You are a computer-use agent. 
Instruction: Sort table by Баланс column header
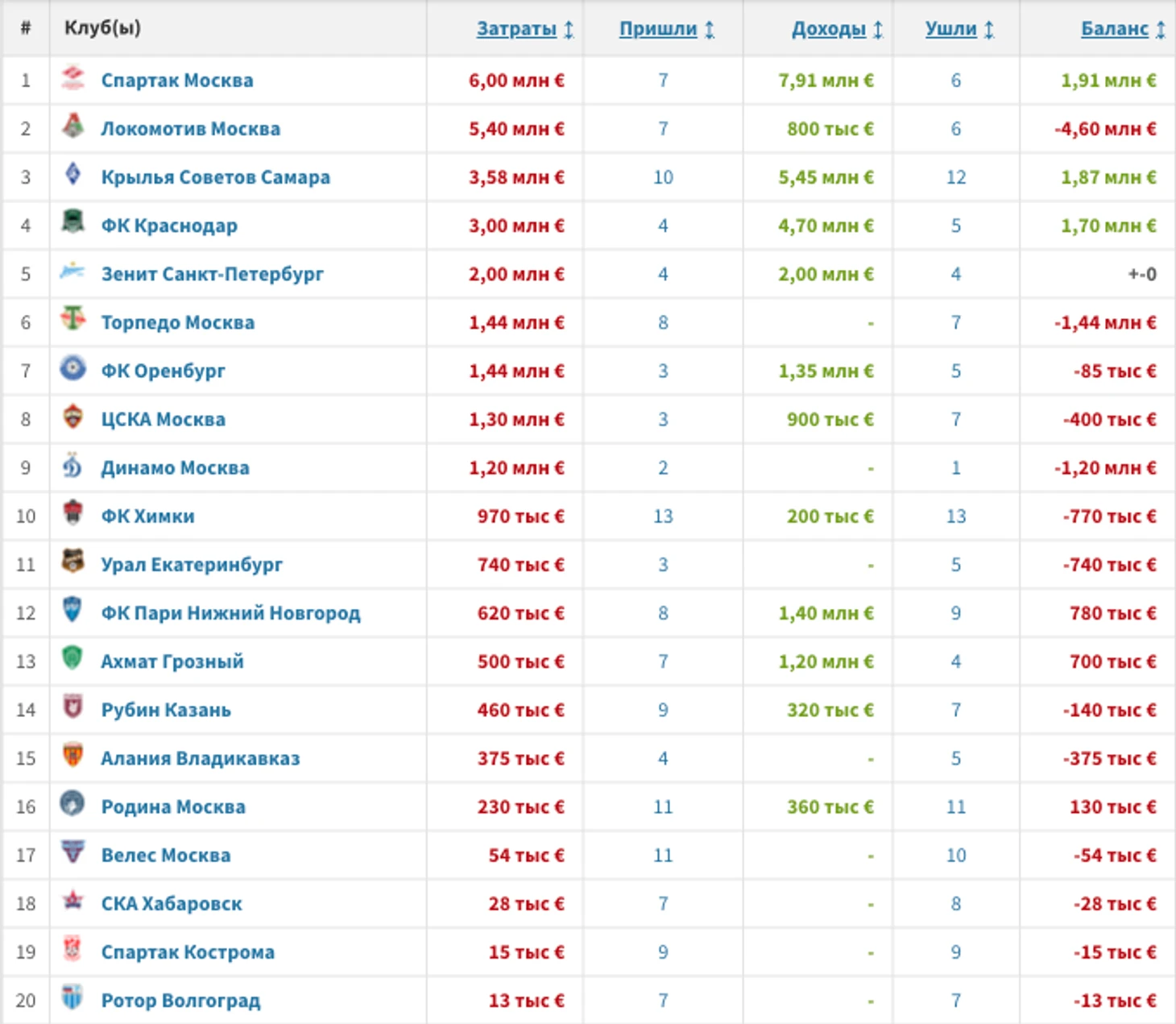pyautogui.click(x=1115, y=29)
